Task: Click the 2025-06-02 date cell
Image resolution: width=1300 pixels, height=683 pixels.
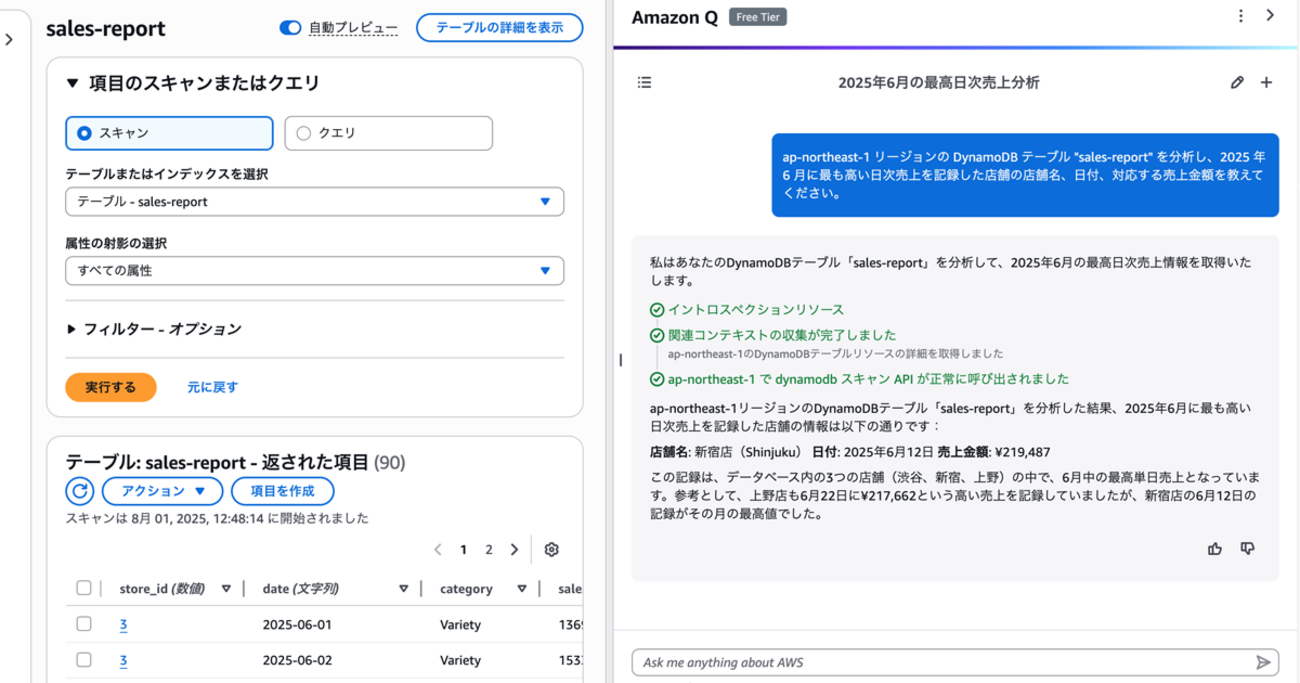Action: coord(295,660)
